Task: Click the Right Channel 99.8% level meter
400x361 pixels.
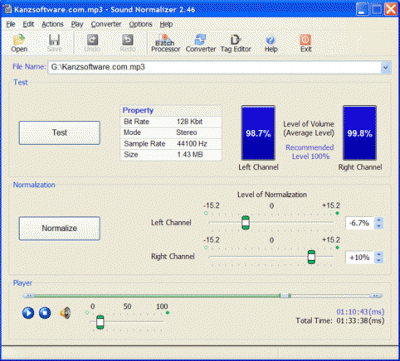Action: click(360, 133)
